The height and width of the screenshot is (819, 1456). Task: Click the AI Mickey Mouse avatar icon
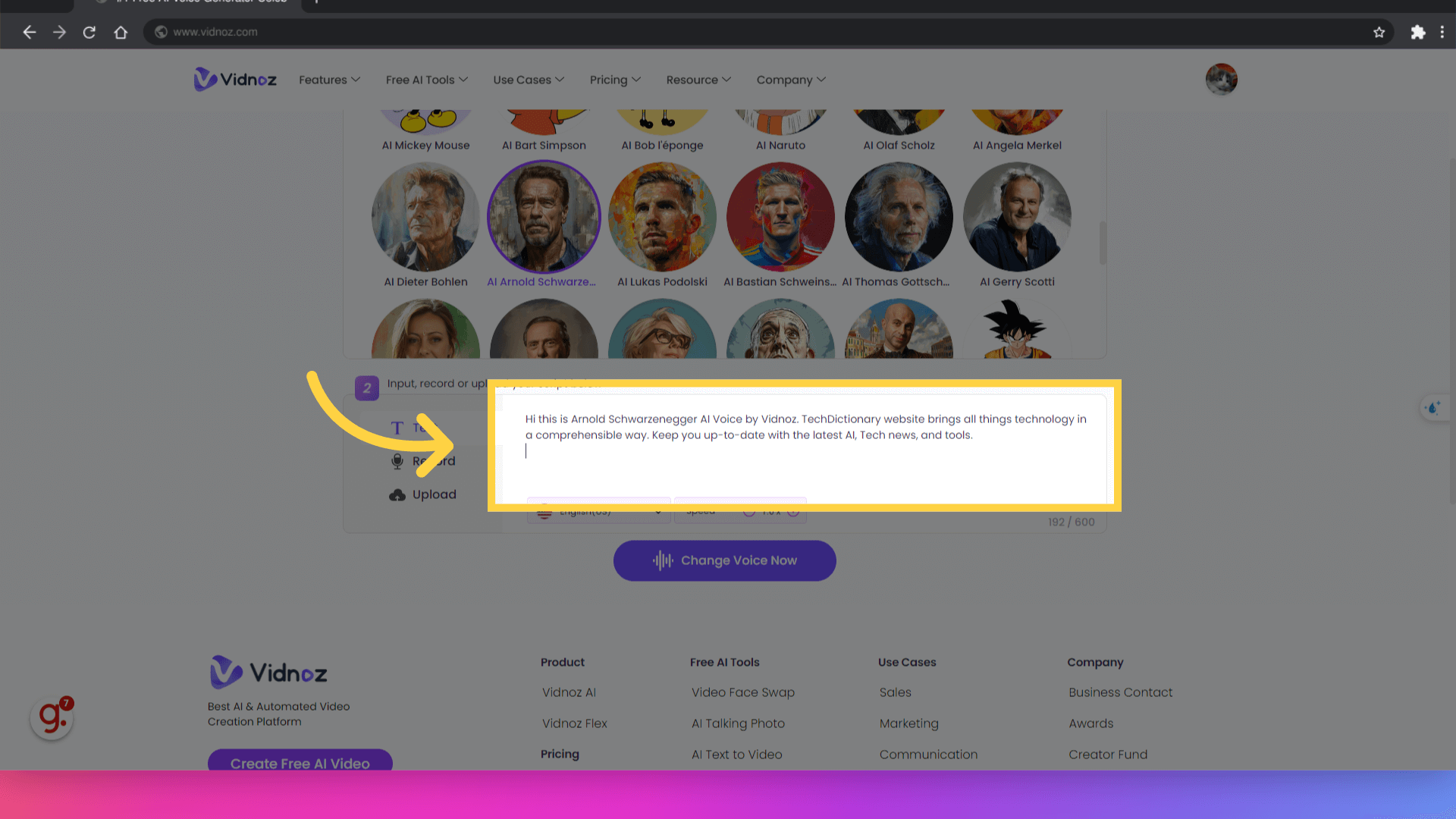point(425,115)
